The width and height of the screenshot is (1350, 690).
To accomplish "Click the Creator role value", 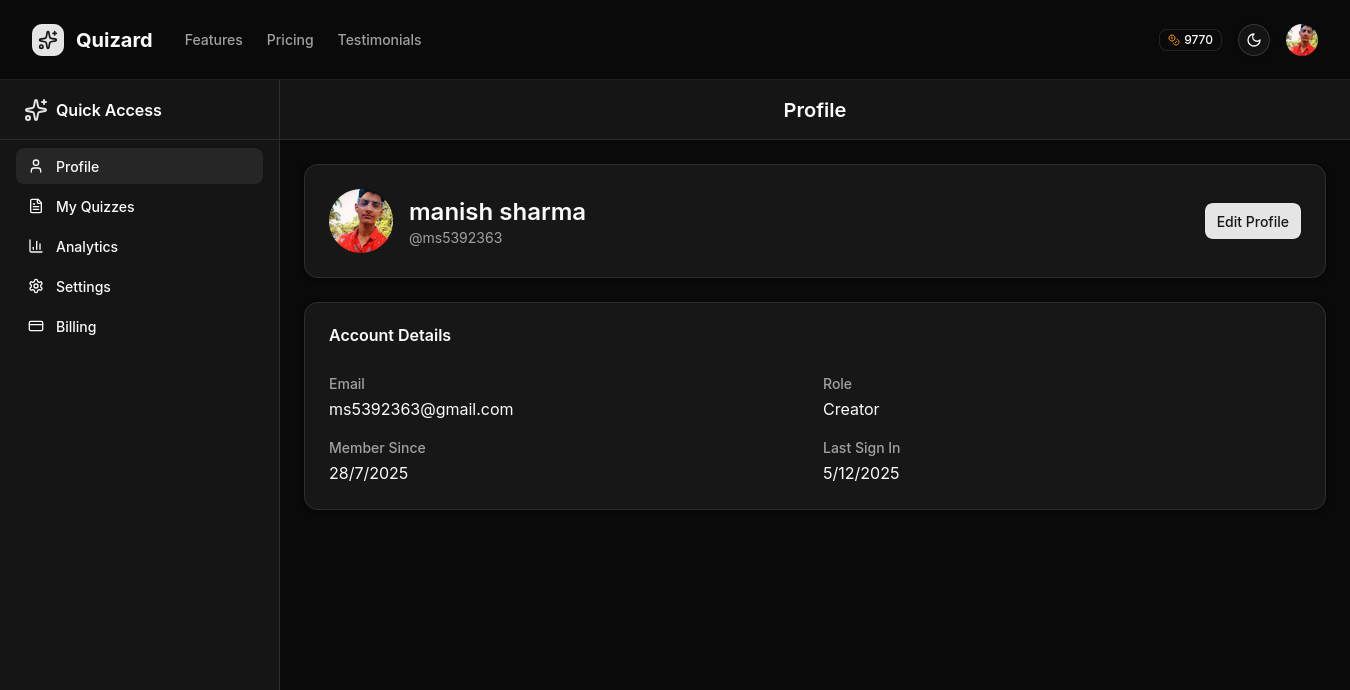I will 851,409.
